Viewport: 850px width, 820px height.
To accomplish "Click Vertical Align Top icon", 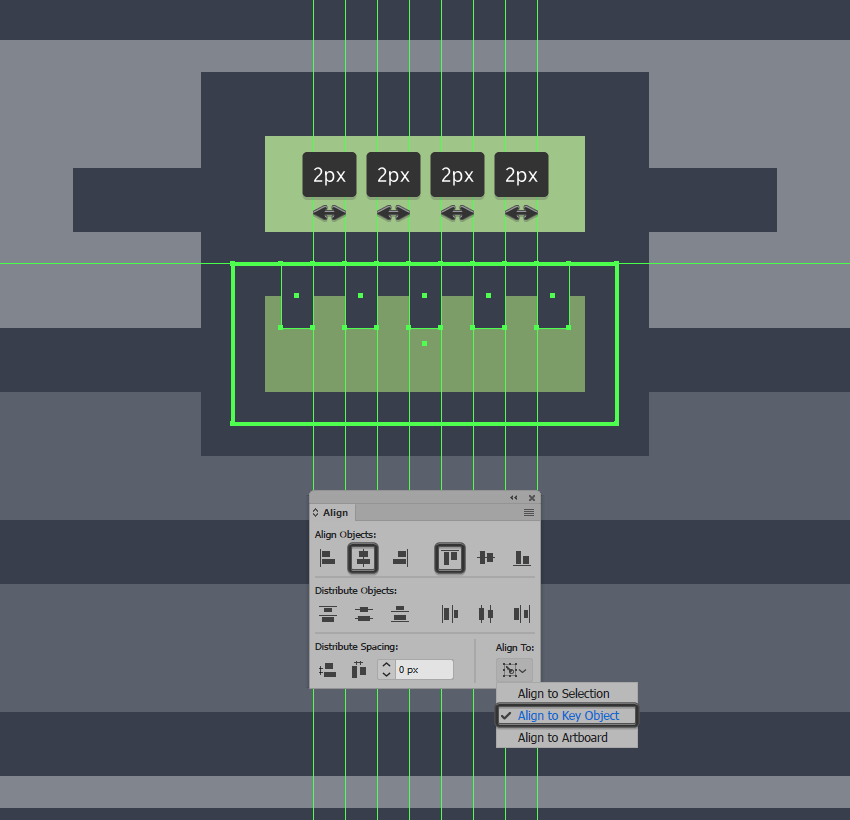I will tap(449, 558).
